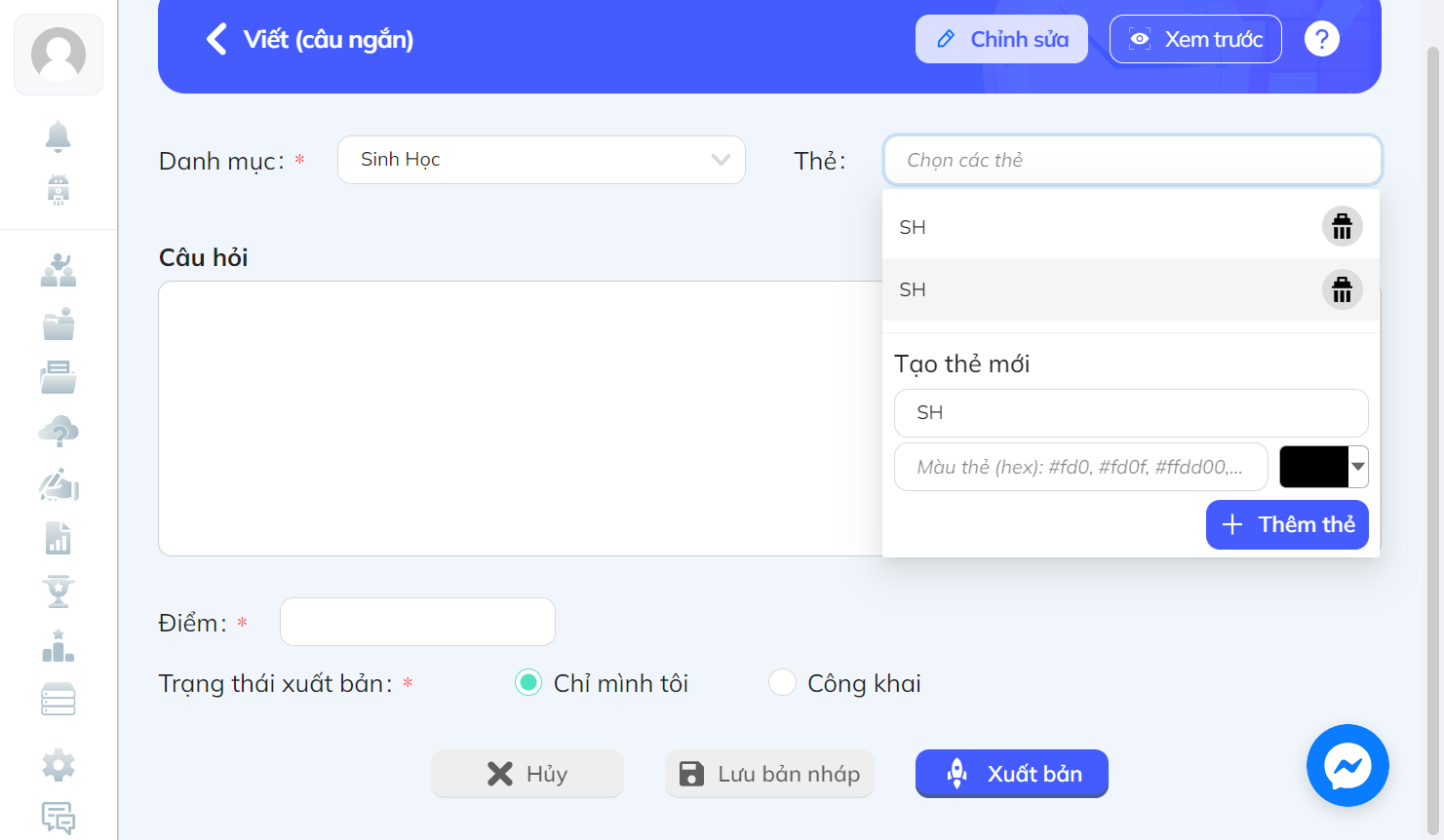Open the Messenger chat bubble
This screenshot has height=840, width=1444.
point(1347,765)
